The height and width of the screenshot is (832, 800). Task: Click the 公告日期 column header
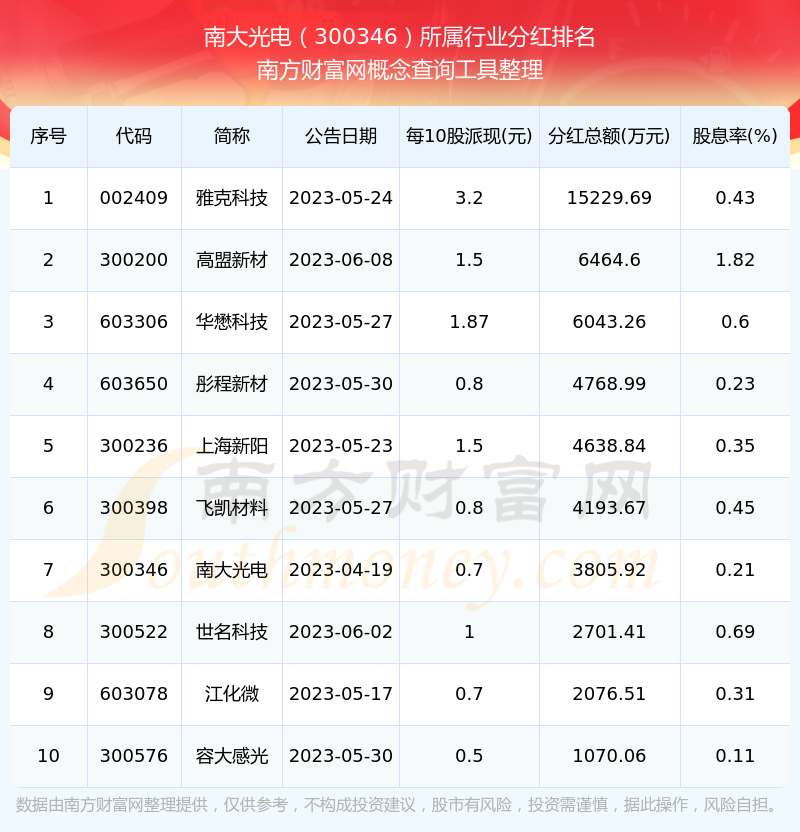coord(341,136)
